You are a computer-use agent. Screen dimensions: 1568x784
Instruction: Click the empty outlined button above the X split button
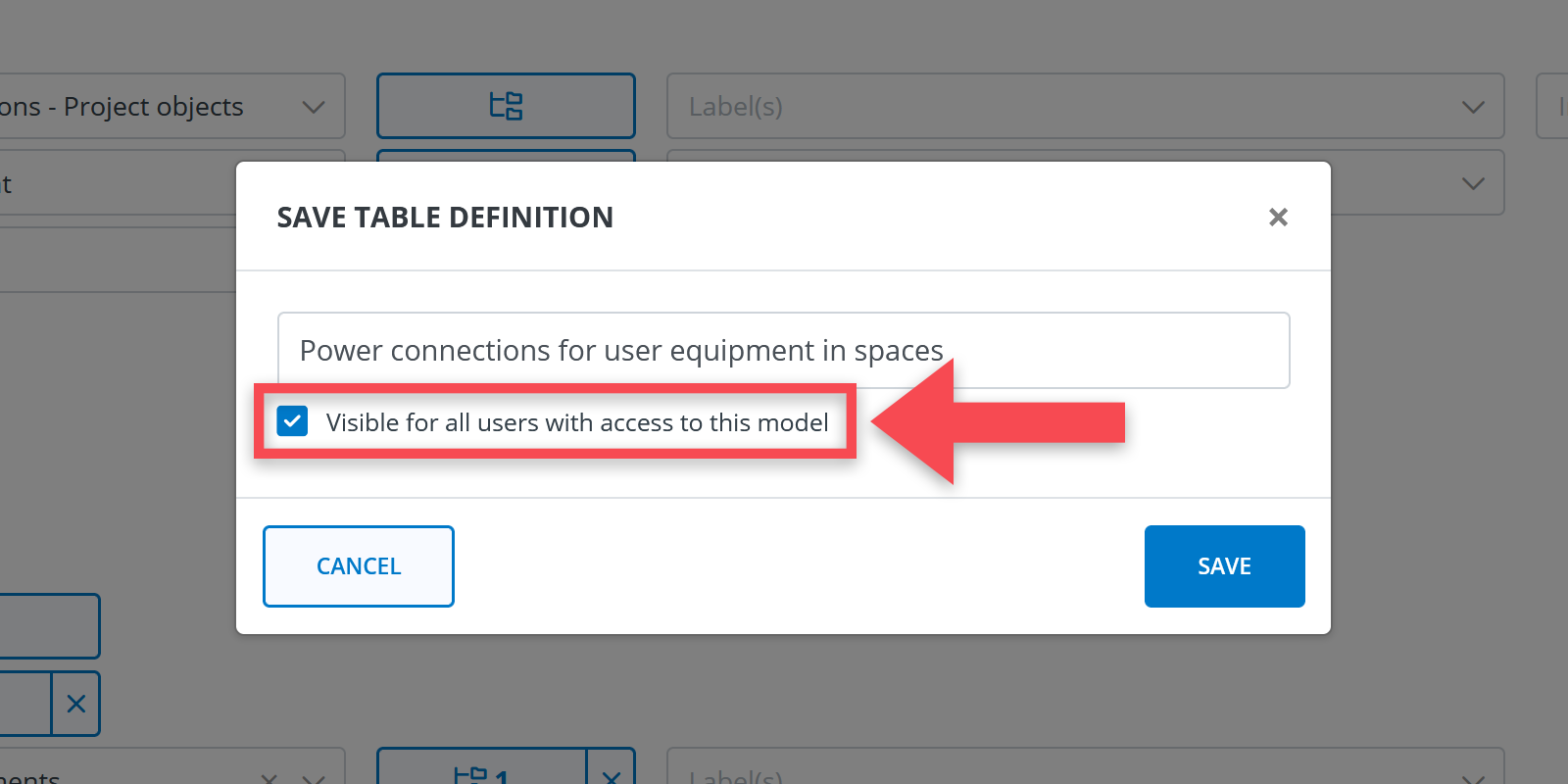click(49, 625)
